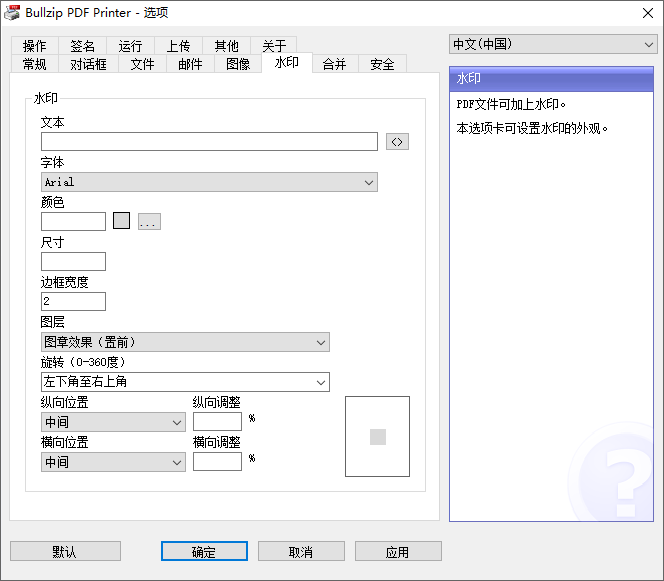Image resolution: width=664 pixels, height=581 pixels.
Task: Click the 默认 button
Action: click(65, 551)
